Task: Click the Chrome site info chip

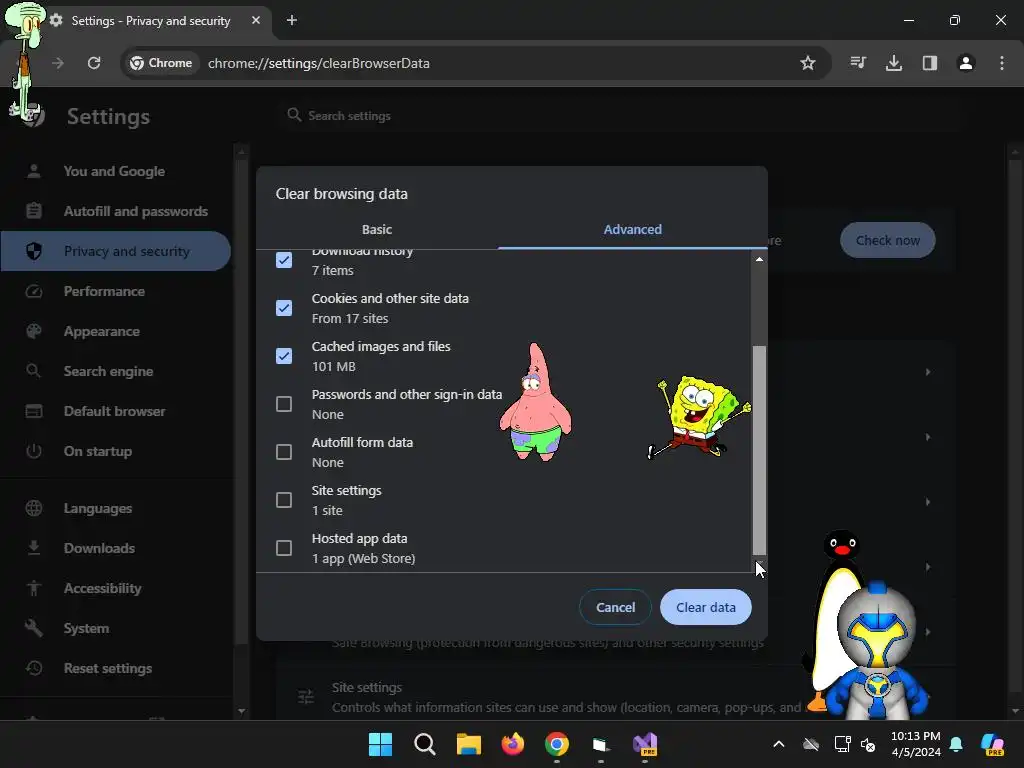Action: click(161, 63)
